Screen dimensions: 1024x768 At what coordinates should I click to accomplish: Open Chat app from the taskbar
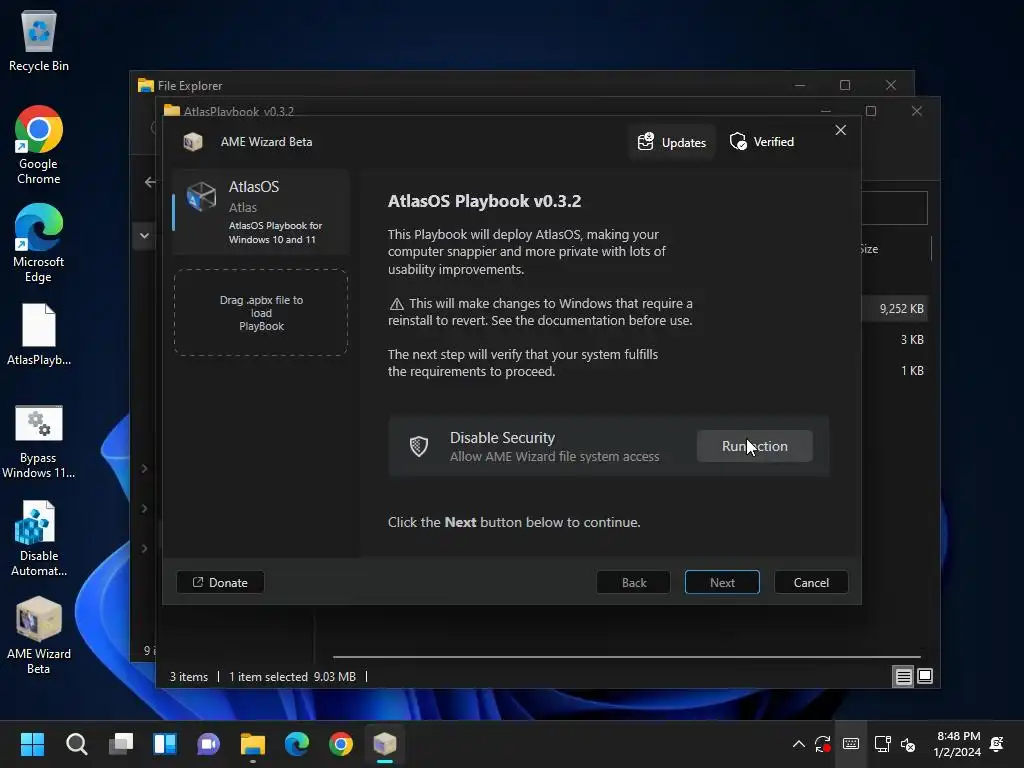pyautogui.click(x=208, y=744)
